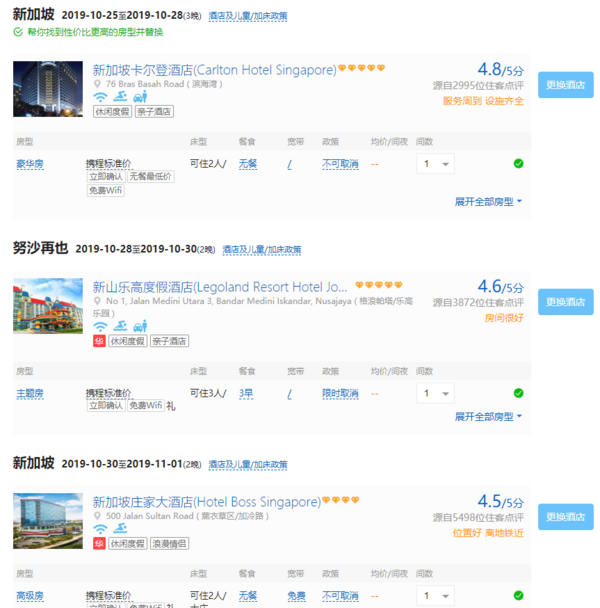Click the star rating icons of Carlton Hotel Singapore
Viewport: 600px width, 608px height.
361,68
